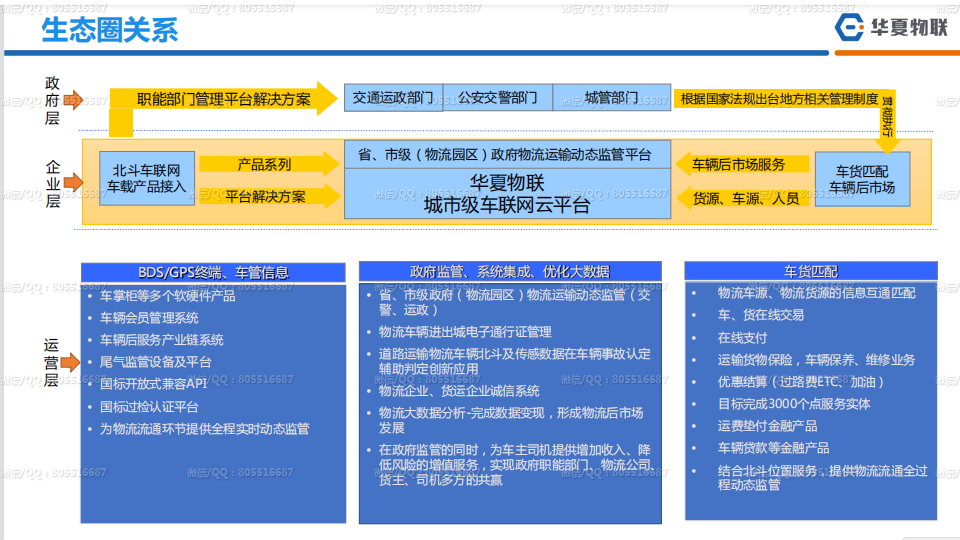Click the 产品系列 arrow
Viewport: 960px width, 540px height.
[269, 164]
